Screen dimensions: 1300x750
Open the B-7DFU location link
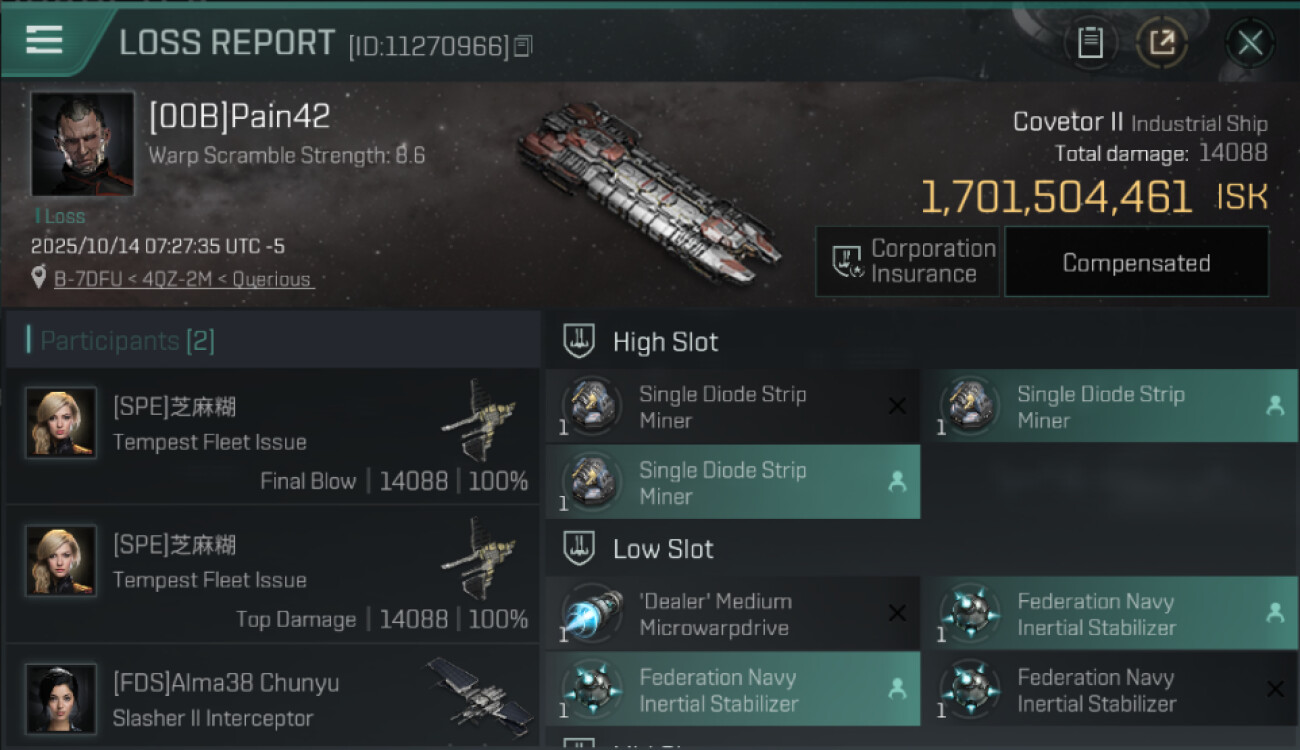[x=182, y=279]
